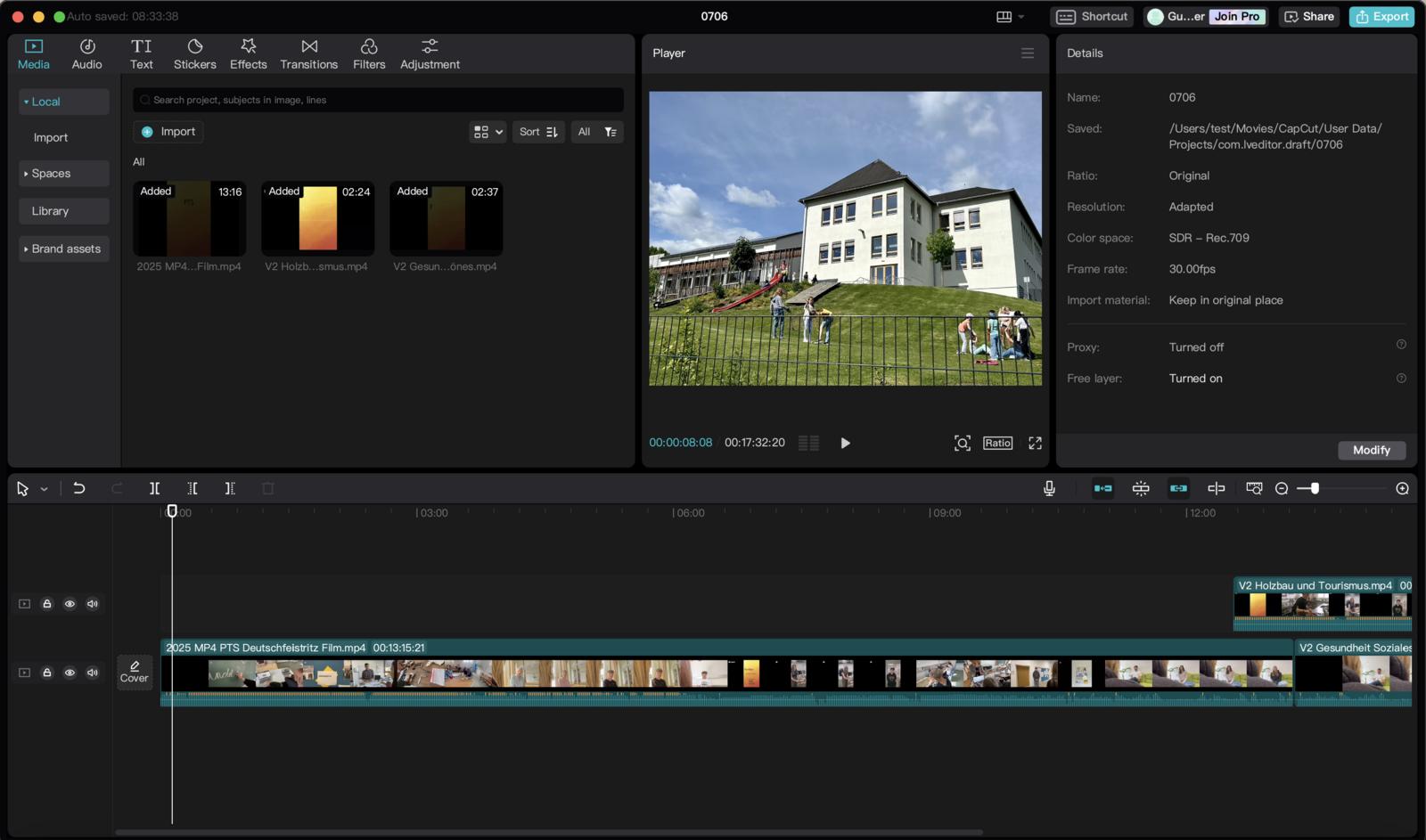
Task: Click the player fullscreen expand icon
Action: click(1035, 443)
